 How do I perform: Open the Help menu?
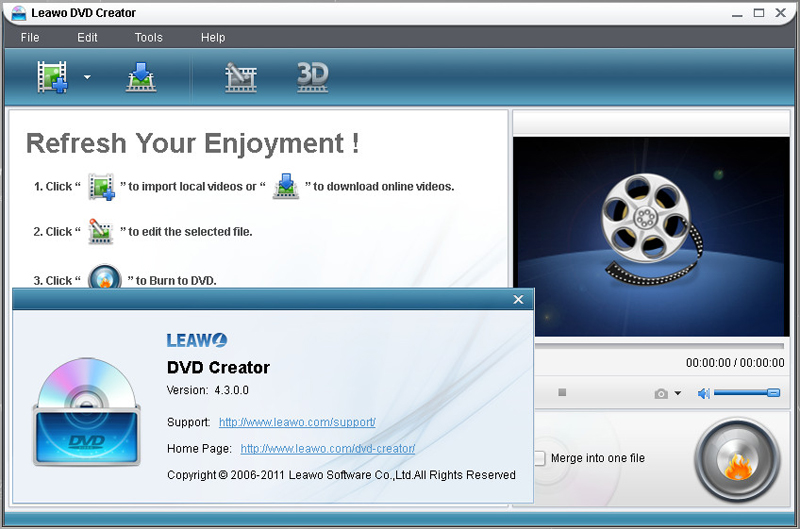pyautogui.click(x=213, y=38)
